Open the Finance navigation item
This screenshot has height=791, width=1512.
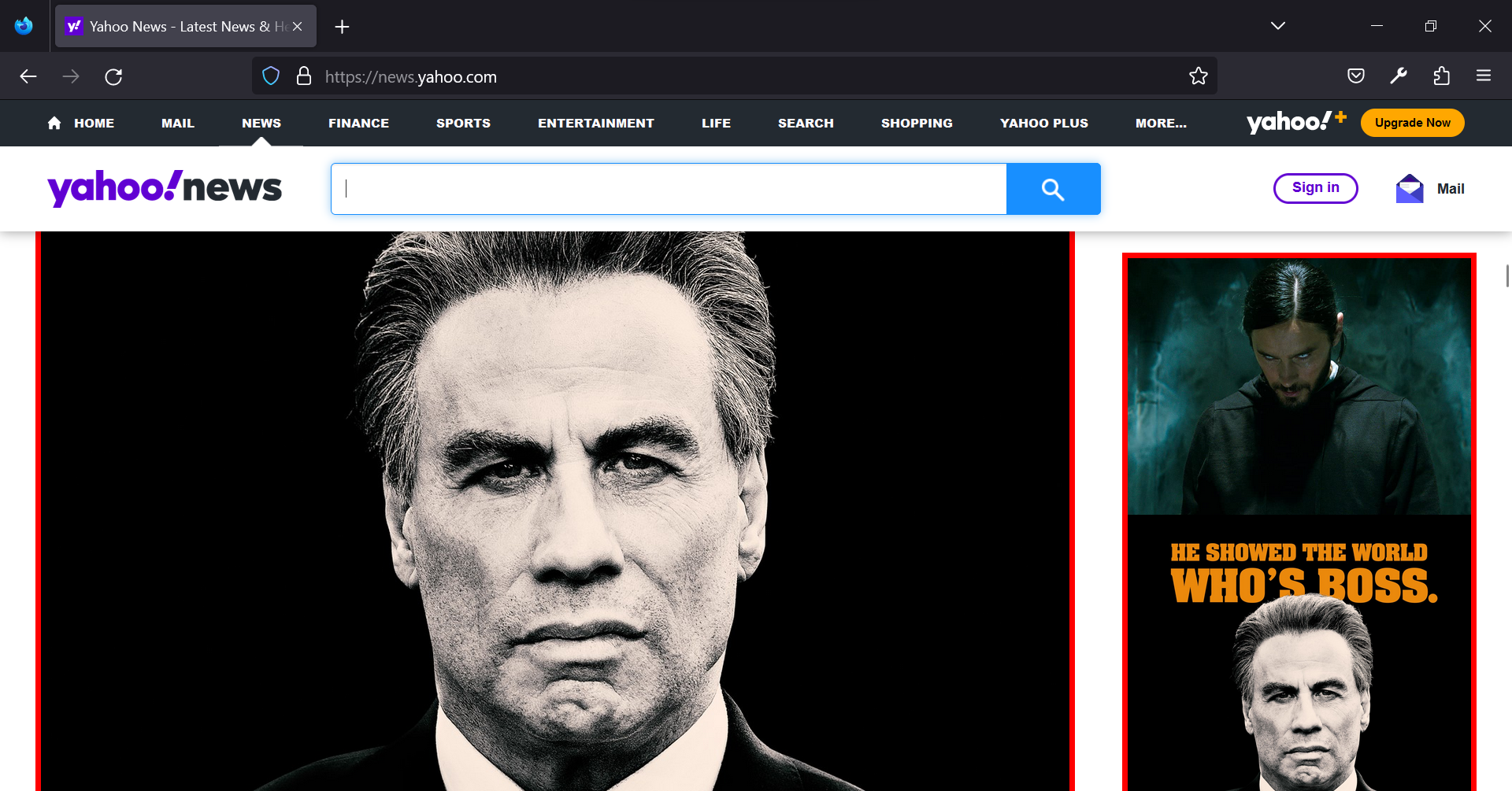tap(358, 123)
